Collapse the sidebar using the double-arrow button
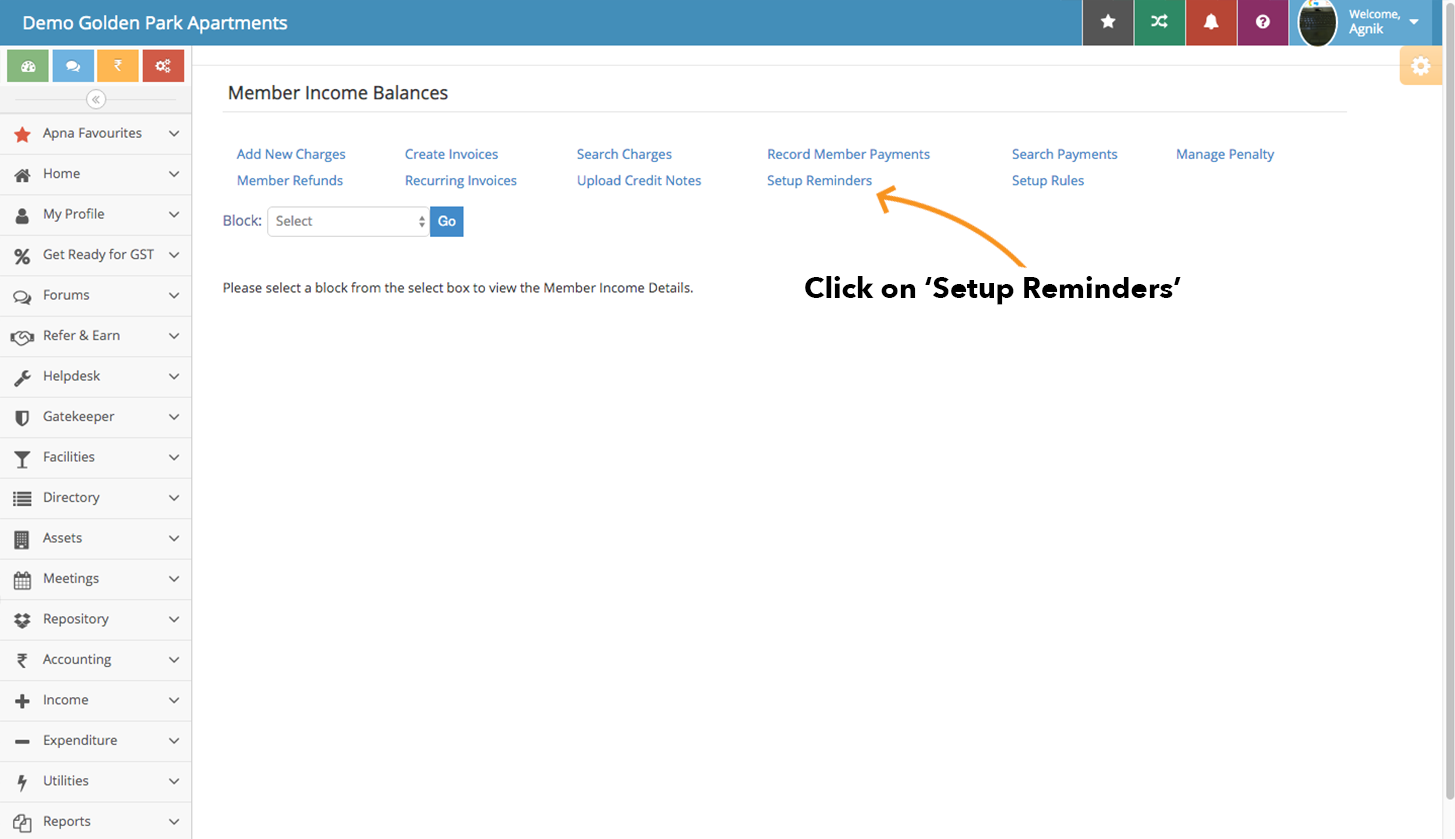 (x=95, y=99)
